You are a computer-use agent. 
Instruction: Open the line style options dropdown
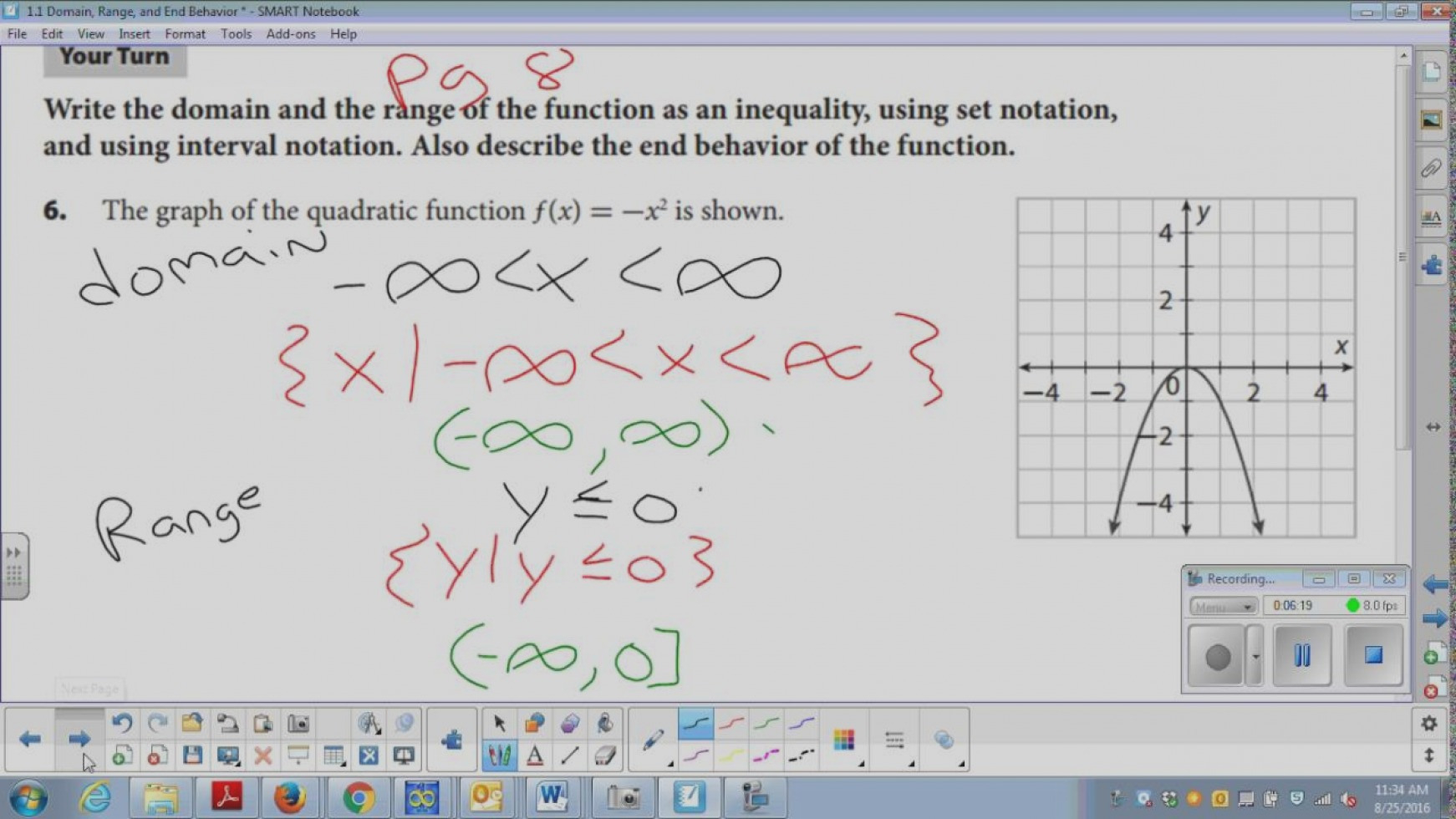click(x=894, y=740)
